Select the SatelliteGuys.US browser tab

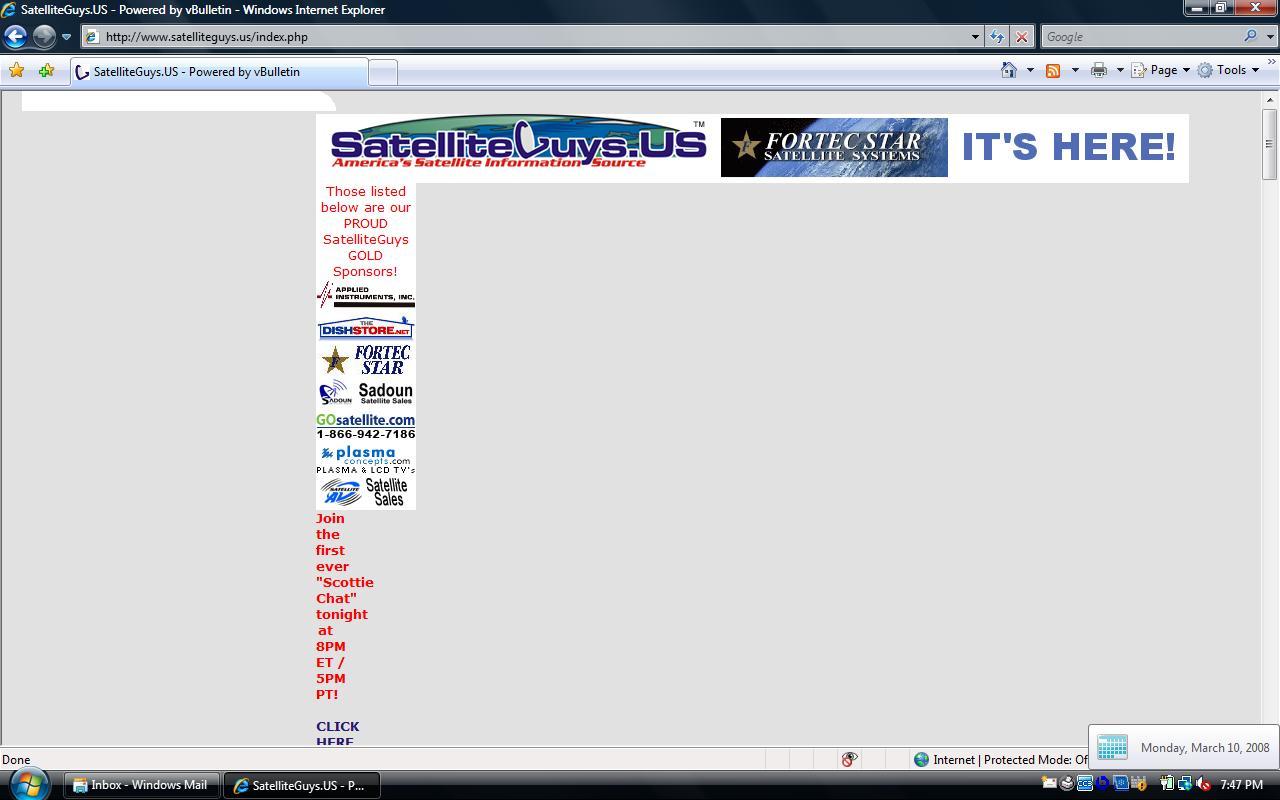[x=218, y=72]
